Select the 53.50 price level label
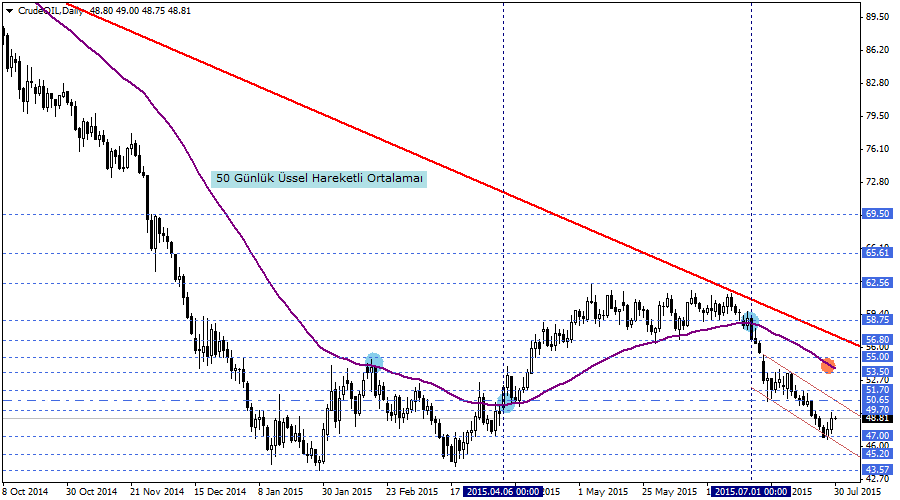The width and height of the screenshot is (900, 500). (x=877, y=371)
